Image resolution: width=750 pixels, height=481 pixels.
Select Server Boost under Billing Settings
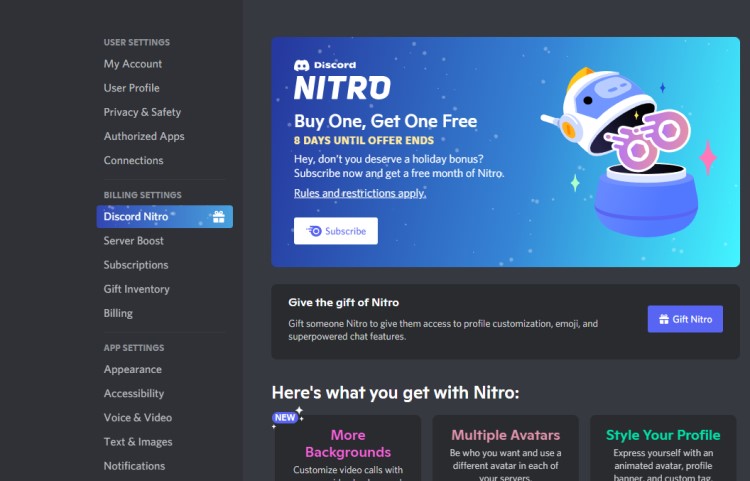click(133, 241)
